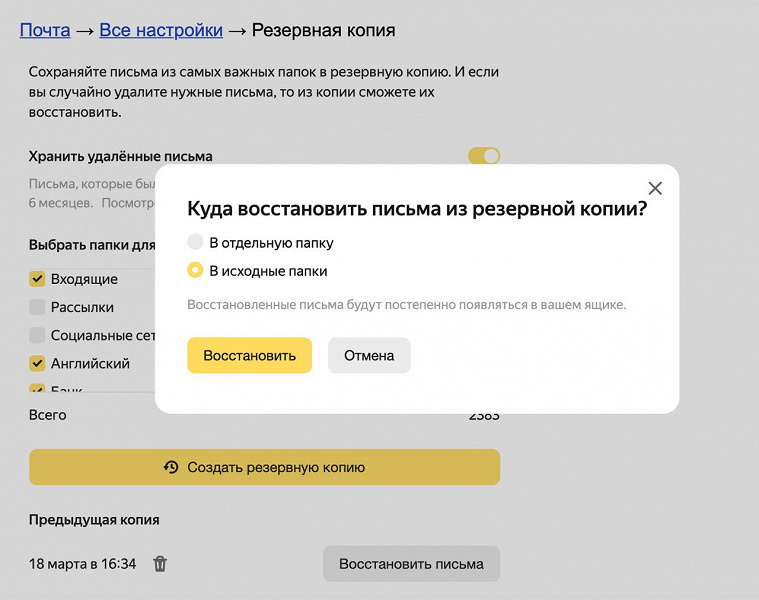Select 'В отдельную папку' radio option
This screenshot has width=759, height=600.
(196, 243)
